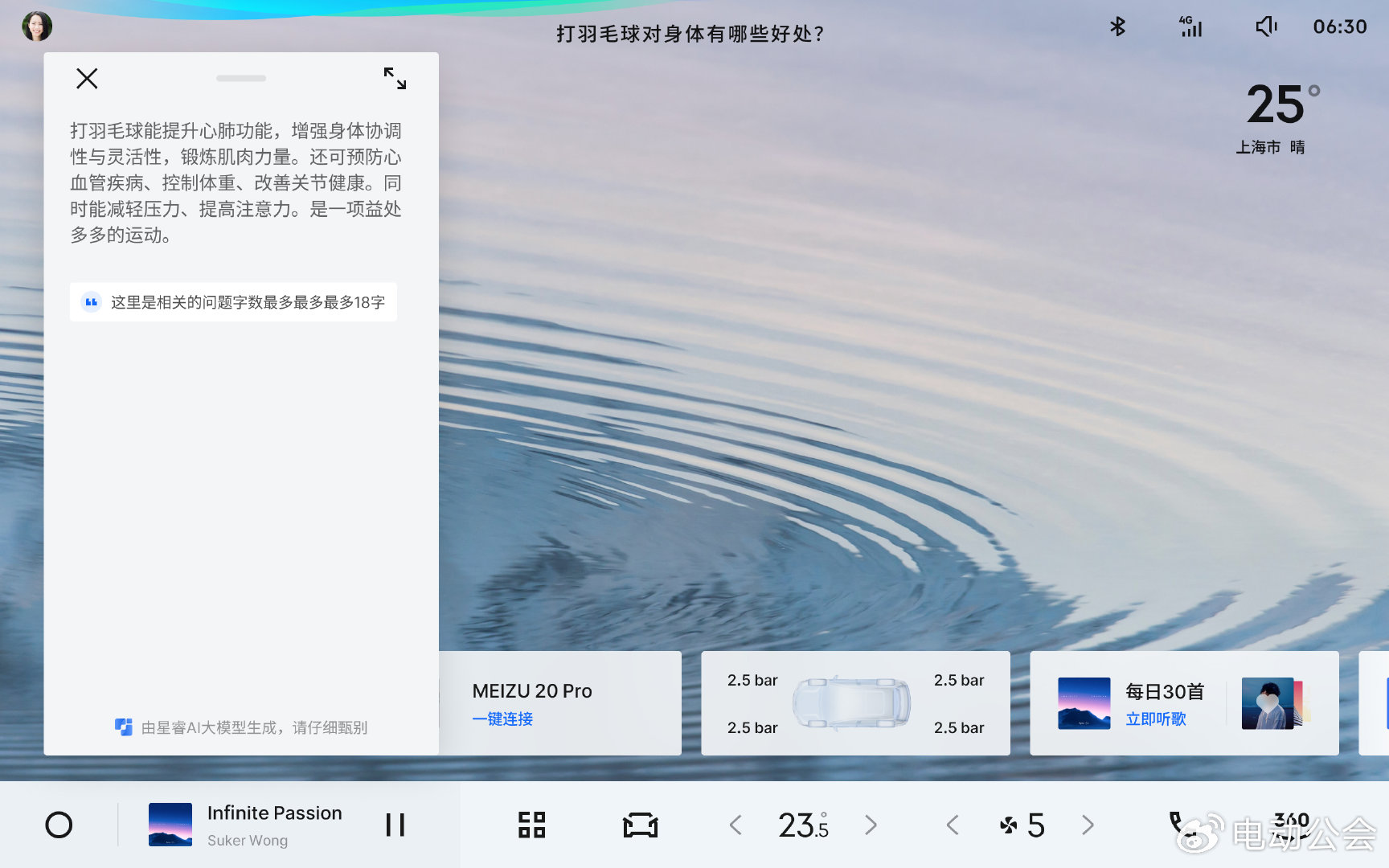Image resolution: width=1389 pixels, height=868 pixels.
Task: Open the 360 camera view
Action: (x=1292, y=825)
